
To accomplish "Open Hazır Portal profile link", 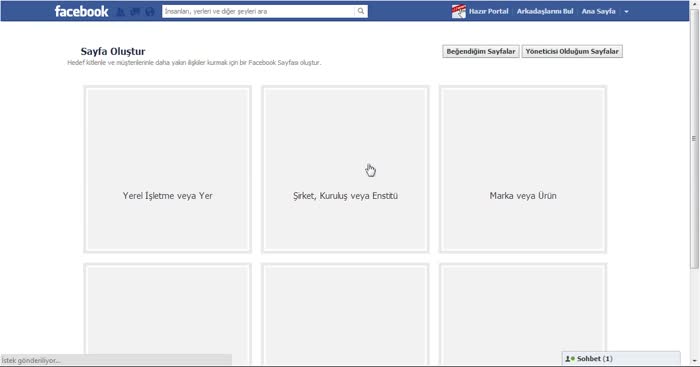I will pyautogui.click(x=488, y=11).
